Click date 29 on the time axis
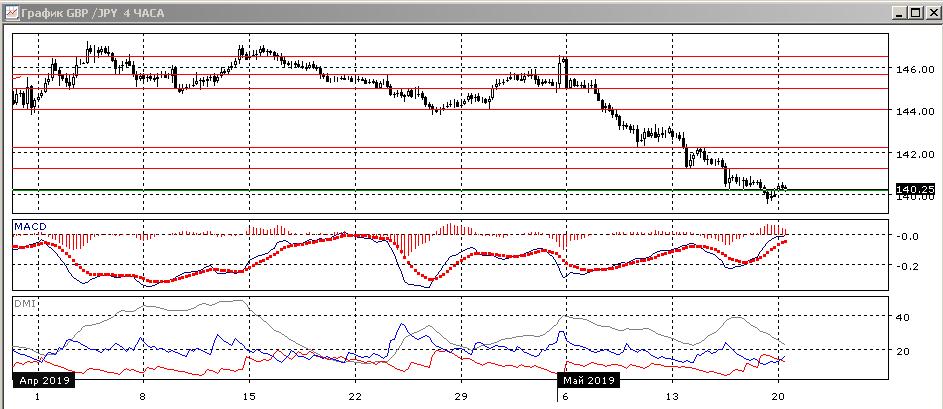Image resolution: width=943 pixels, height=409 pixels. (x=461, y=397)
